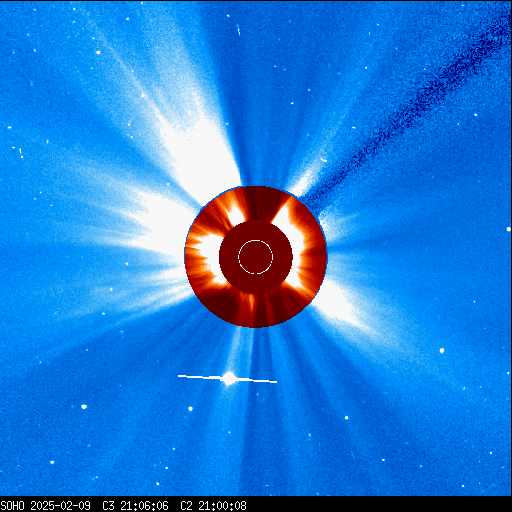The image size is (512, 512).
Task: Click the SOHO label in the caption
Action: pos(13,506)
